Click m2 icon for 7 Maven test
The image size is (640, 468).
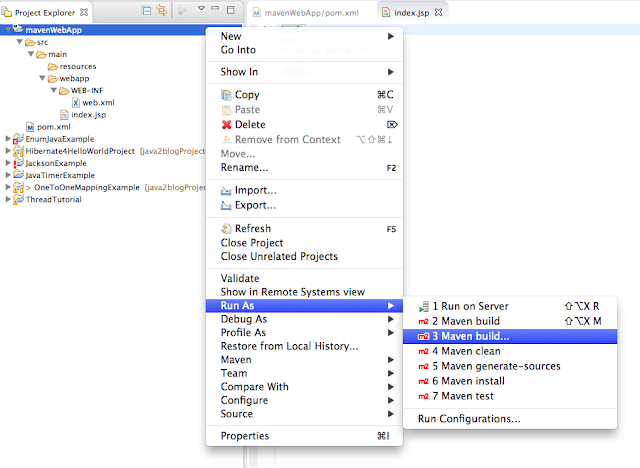[x=424, y=396]
